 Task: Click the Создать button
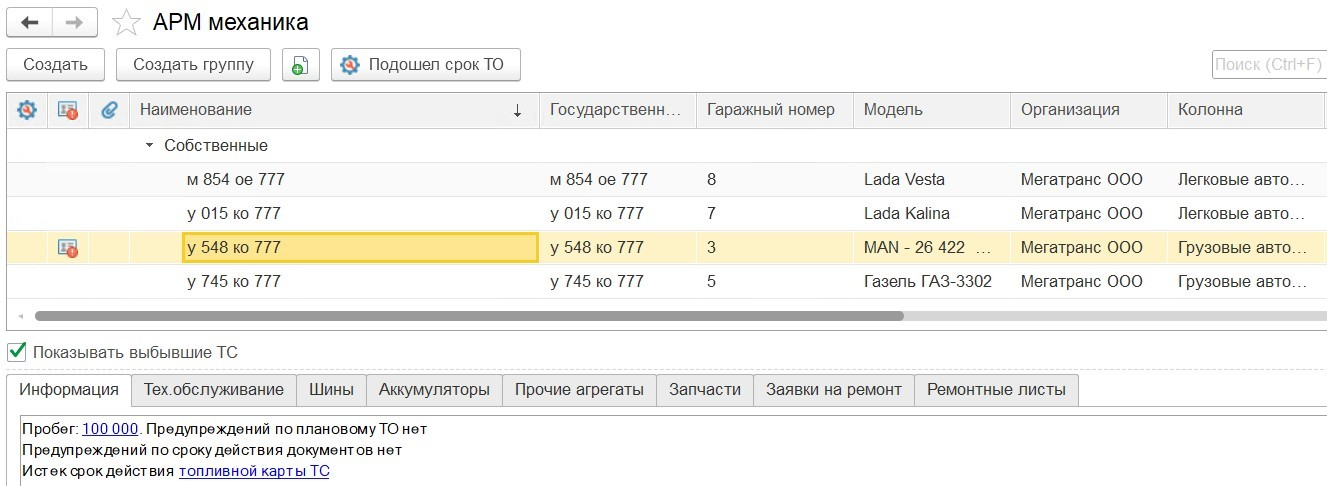pyautogui.click(x=56, y=65)
